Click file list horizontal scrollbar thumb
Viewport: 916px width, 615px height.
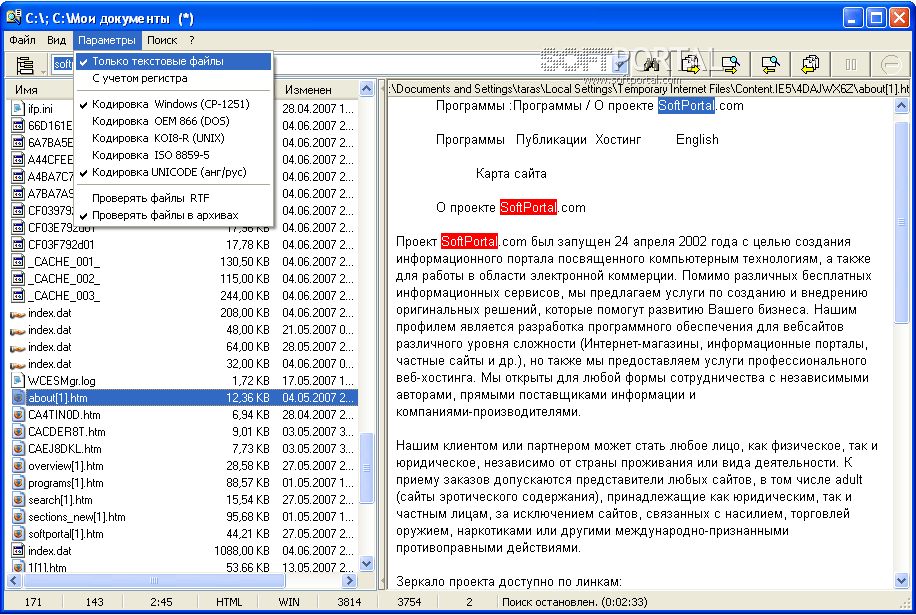point(154,581)
